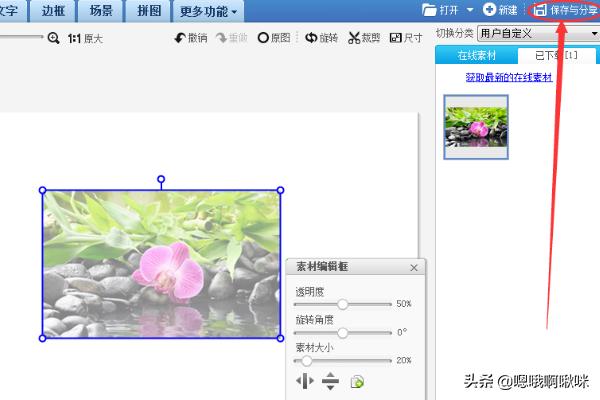This screenshot has width=600, height=400.
Task: Close the 素材编辑框 panel
Action: point(414,268)
